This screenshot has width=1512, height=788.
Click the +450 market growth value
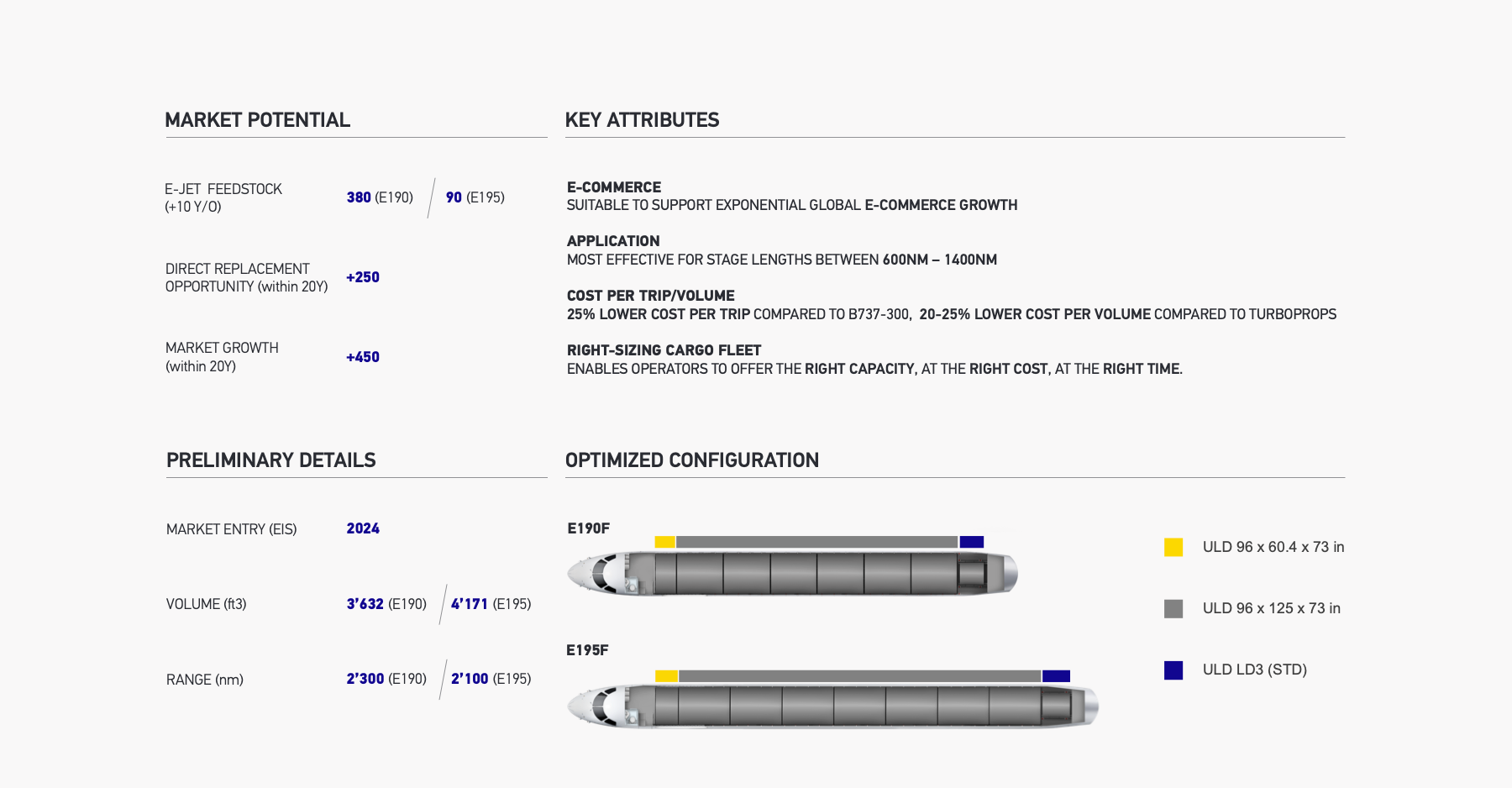pos(363,357)
